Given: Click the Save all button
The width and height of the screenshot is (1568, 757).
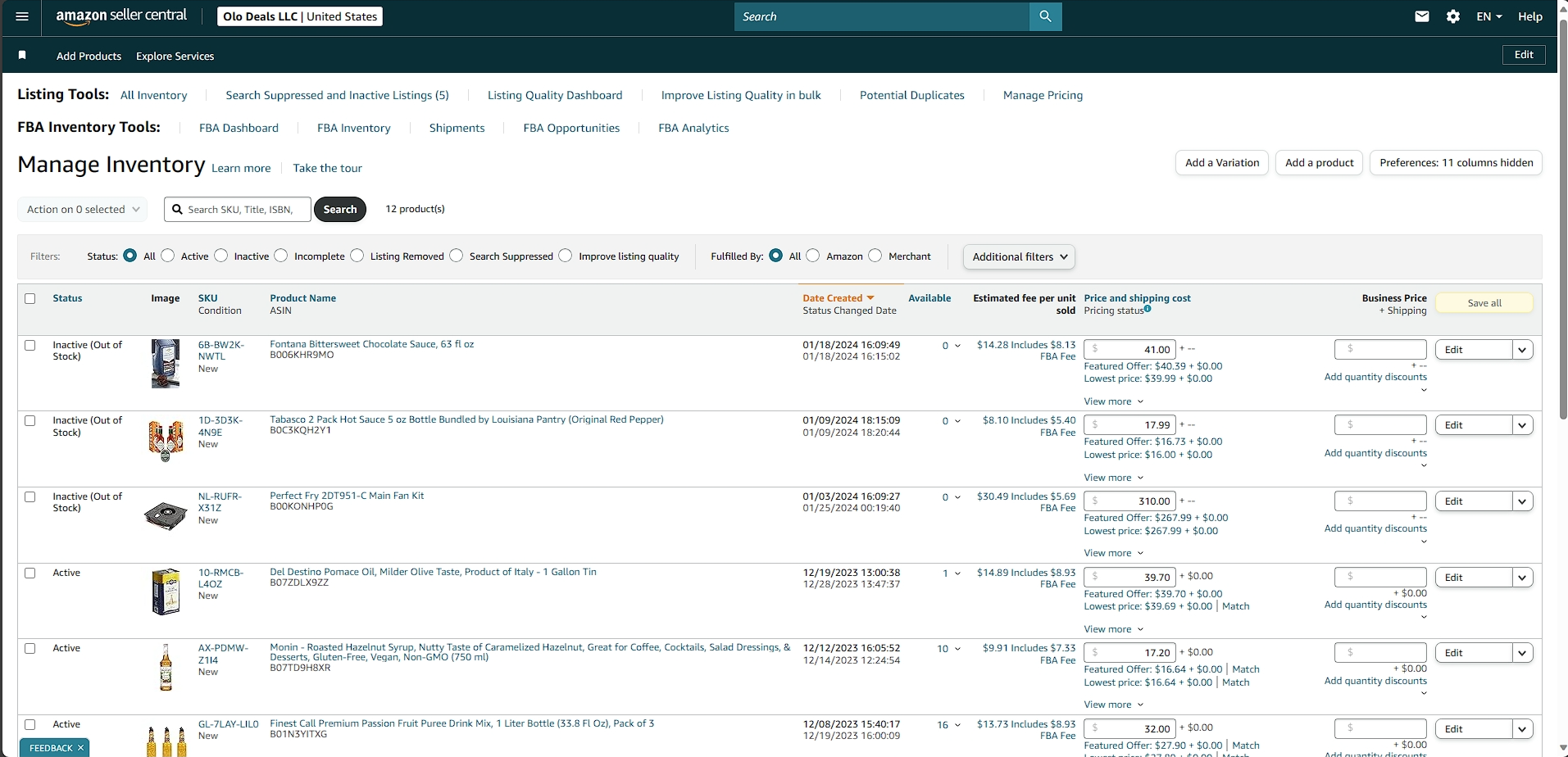Looking at the screenshot, I should click(x=1484, y=303).
